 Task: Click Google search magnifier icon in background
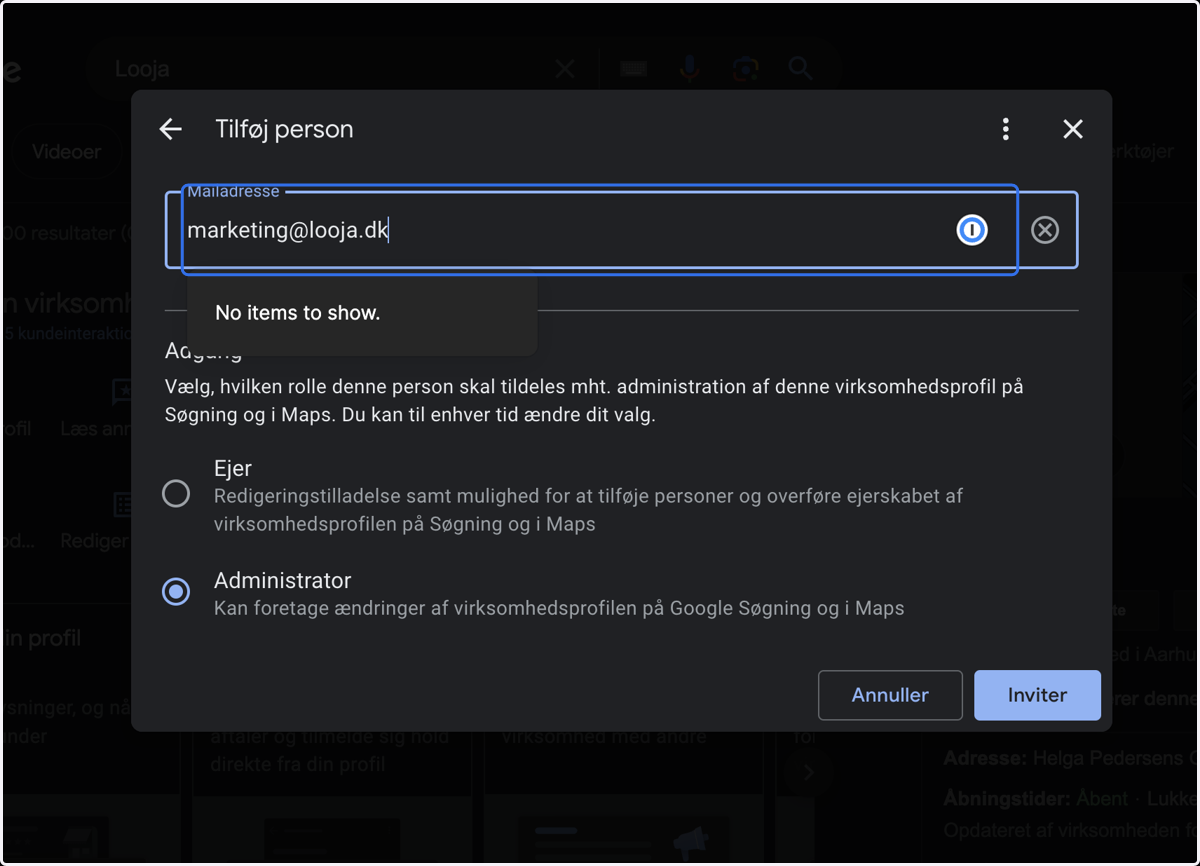(x=800, y=68)
